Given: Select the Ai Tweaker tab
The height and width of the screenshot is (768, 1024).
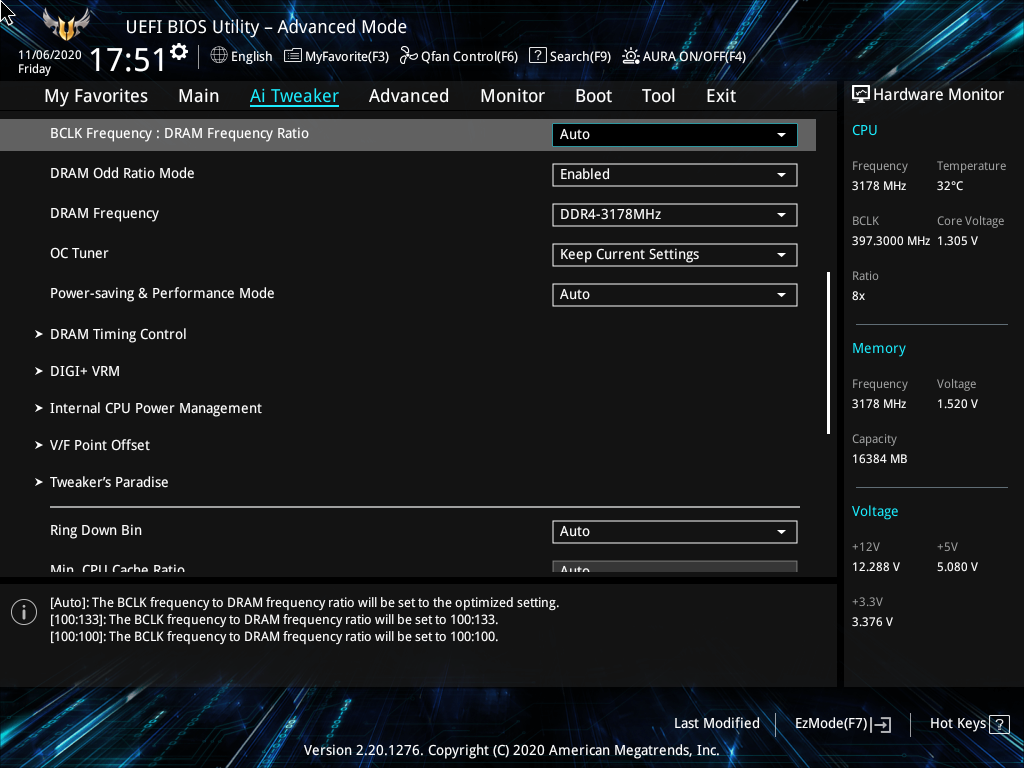Looking at the screenshot, I should (295, 96).
